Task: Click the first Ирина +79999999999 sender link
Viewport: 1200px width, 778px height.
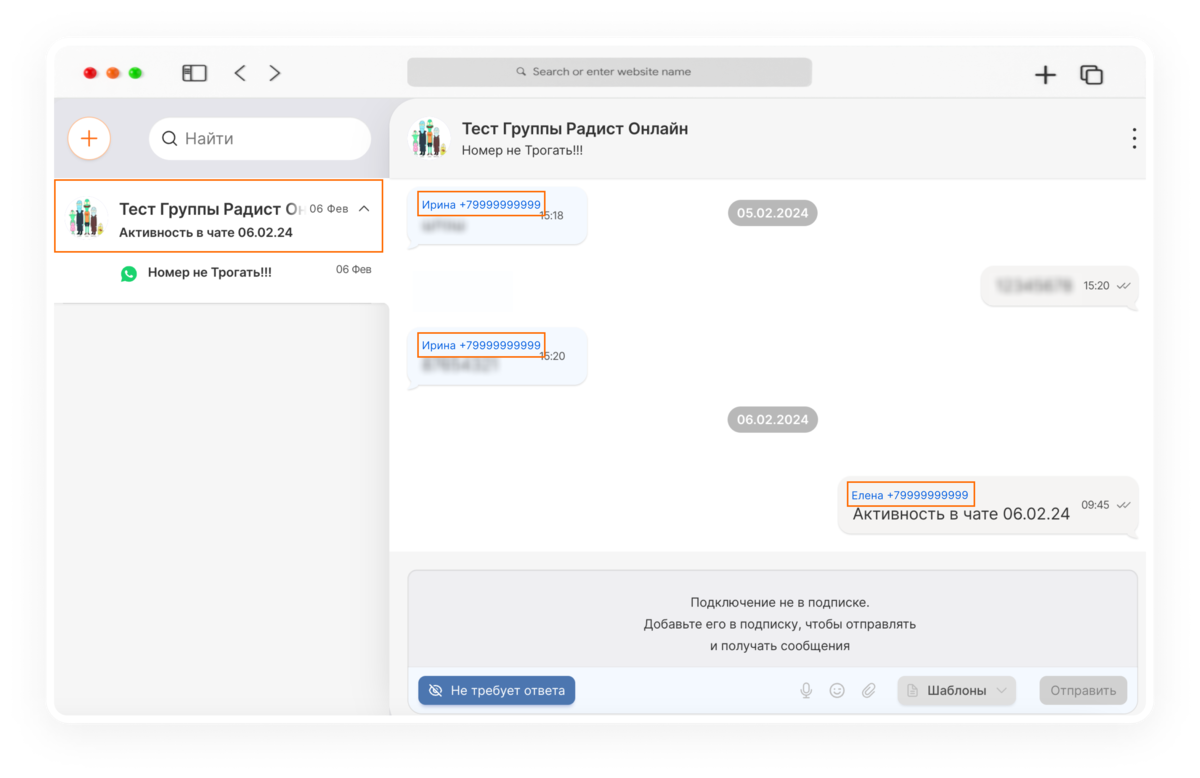Action: (x=481, y=205)
